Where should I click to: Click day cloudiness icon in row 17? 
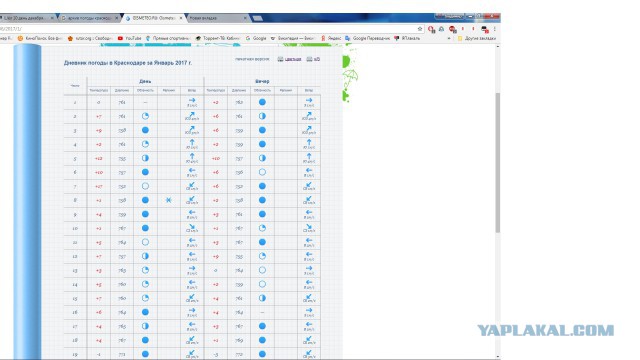click(x=145, y=326)
